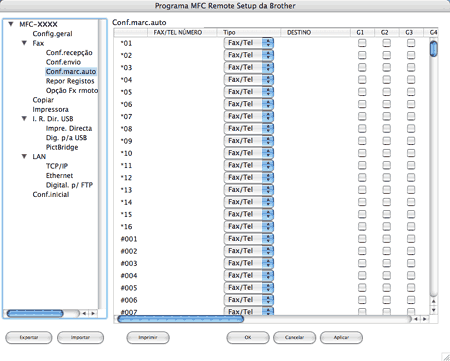This screenshot has height=361, width=450.
Task: Collapse the Fax tree node
Action: pos(24,43)
